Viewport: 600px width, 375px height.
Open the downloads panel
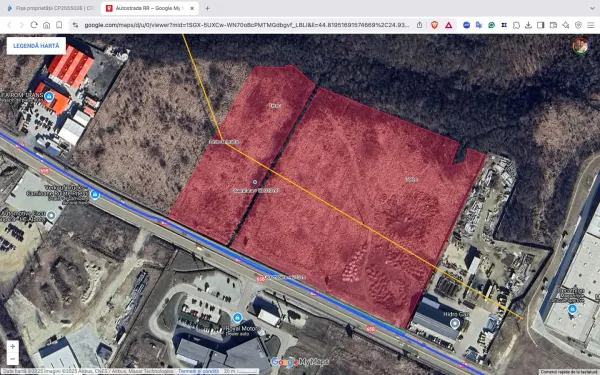(528, 25)
